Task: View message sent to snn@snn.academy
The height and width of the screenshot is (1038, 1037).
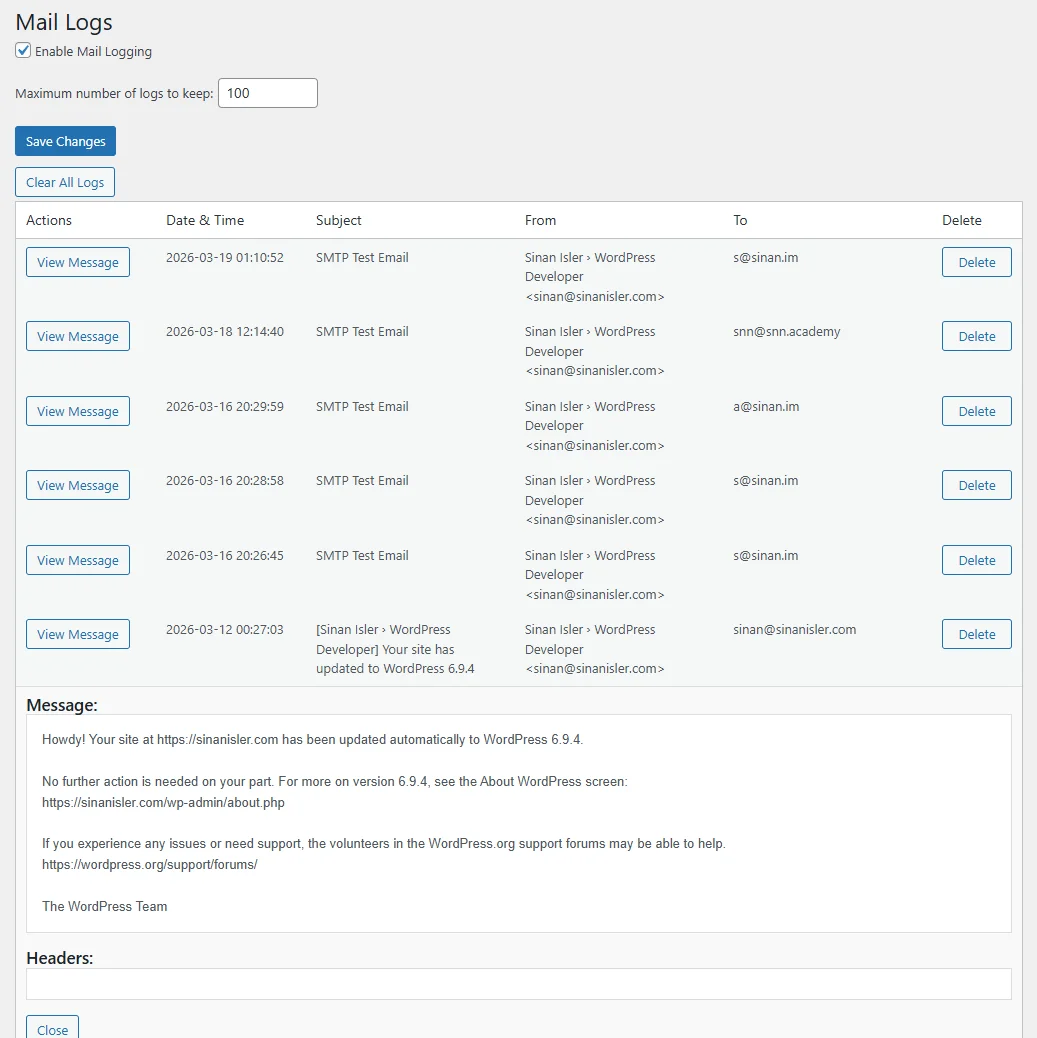Action: click(x=78, y=336)
